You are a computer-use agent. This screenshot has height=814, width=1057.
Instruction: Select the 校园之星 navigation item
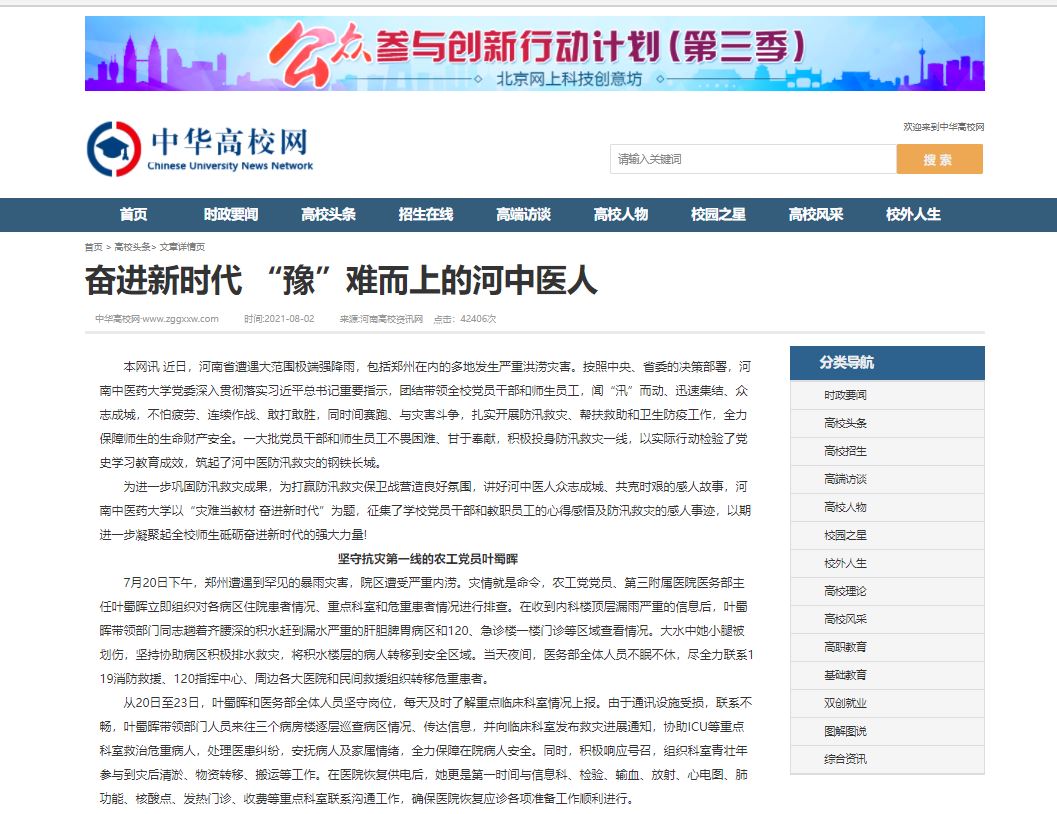[x=718, y=215]
